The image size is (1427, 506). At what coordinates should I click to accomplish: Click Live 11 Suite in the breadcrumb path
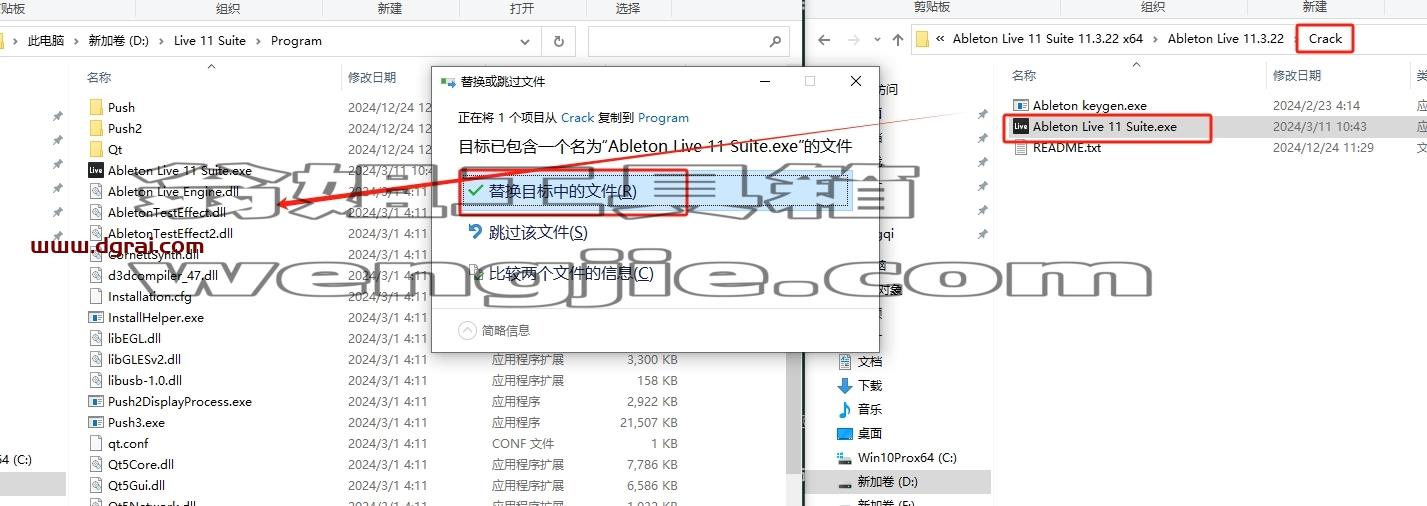tap(210, 41)
